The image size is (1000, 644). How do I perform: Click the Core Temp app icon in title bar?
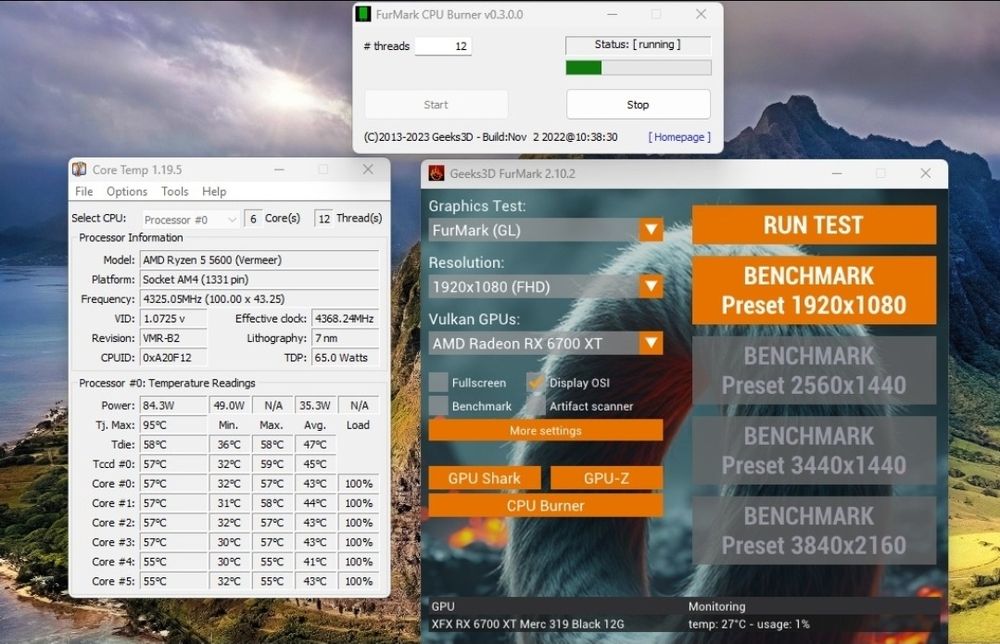coord(79,170)
